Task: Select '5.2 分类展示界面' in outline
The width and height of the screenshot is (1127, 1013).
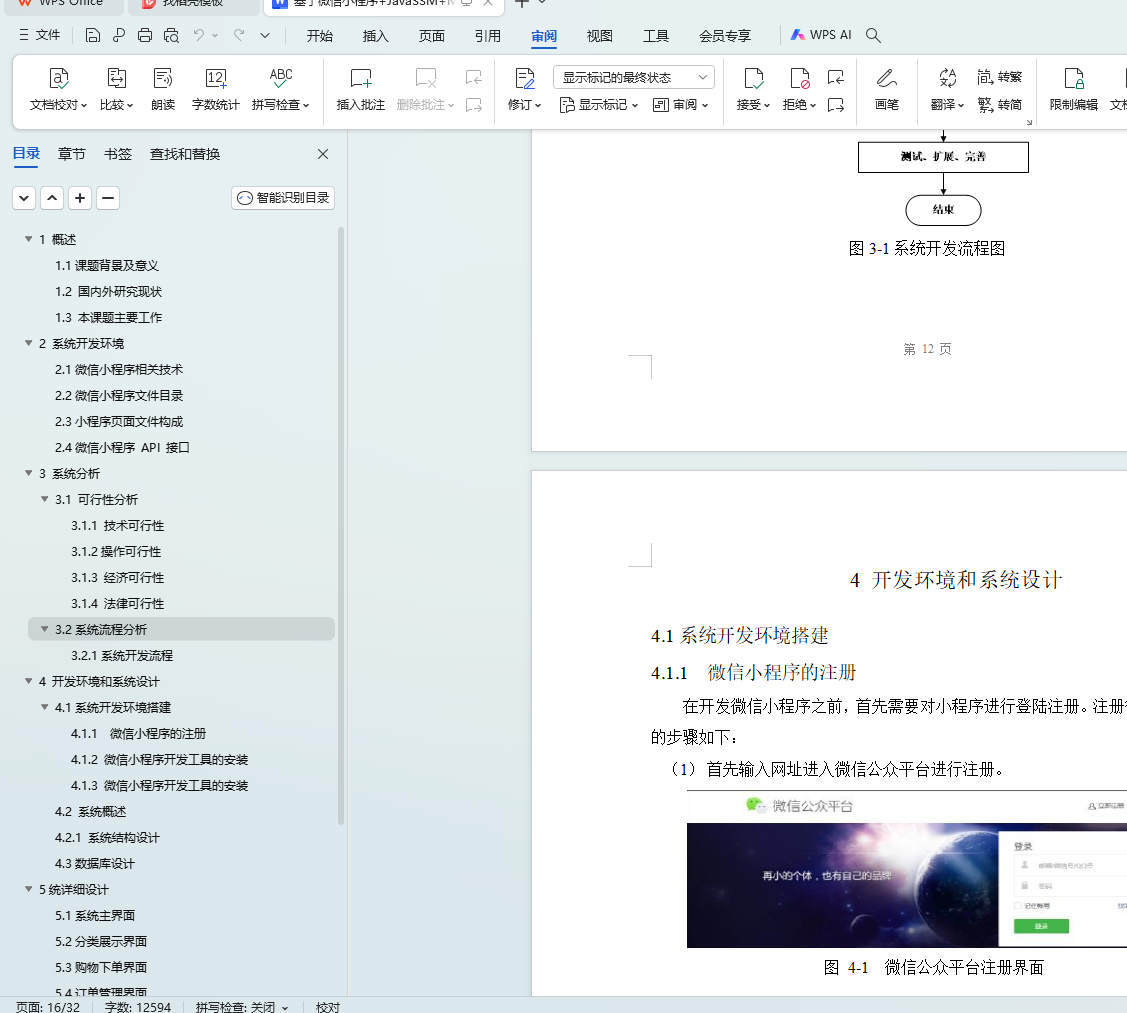Action: [x=101, y=941]
